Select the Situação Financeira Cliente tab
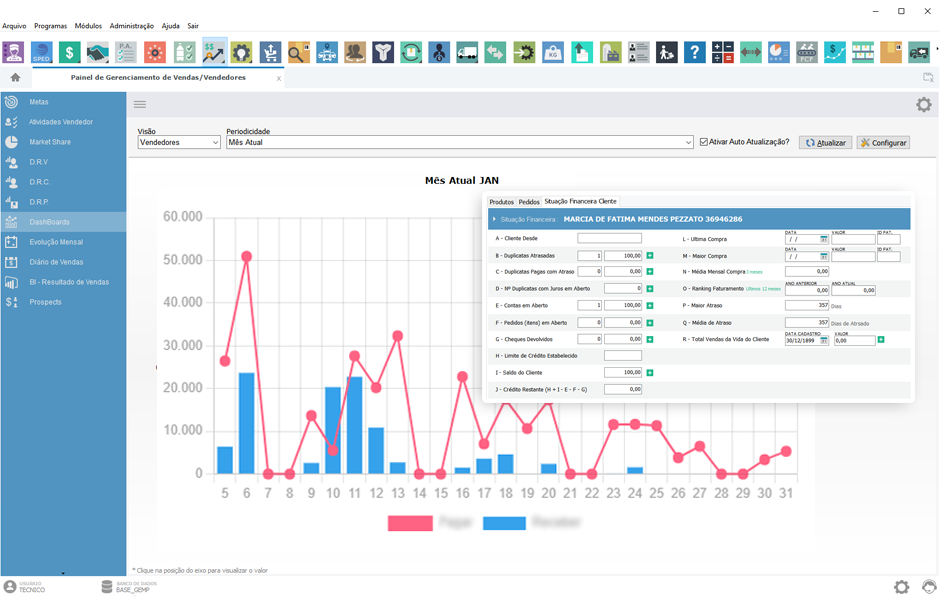The width and height of the screenshot is (942, 597). click(580, 201)
